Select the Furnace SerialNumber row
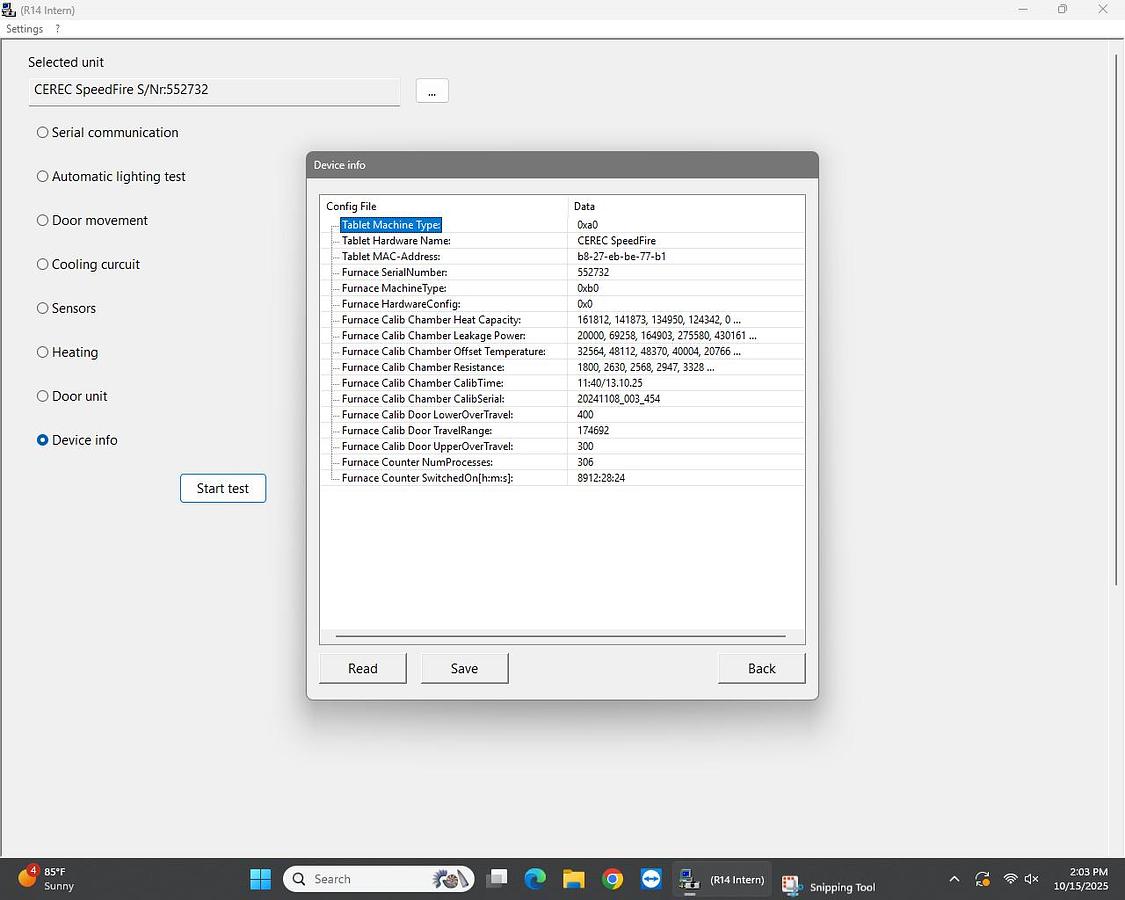The image size is (1125, 900). point(394,272)
